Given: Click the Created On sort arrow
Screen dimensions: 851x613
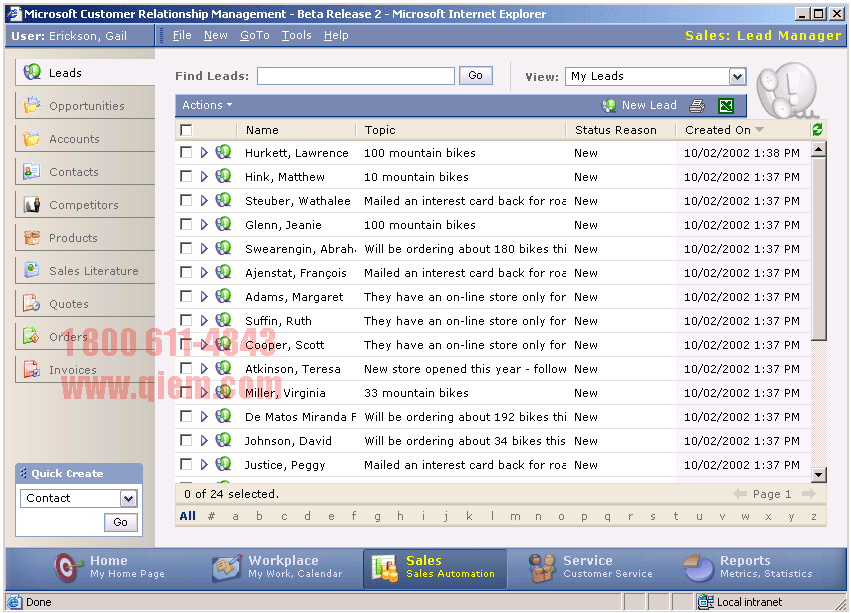Looking at the screenshot, I should point(759,130).
